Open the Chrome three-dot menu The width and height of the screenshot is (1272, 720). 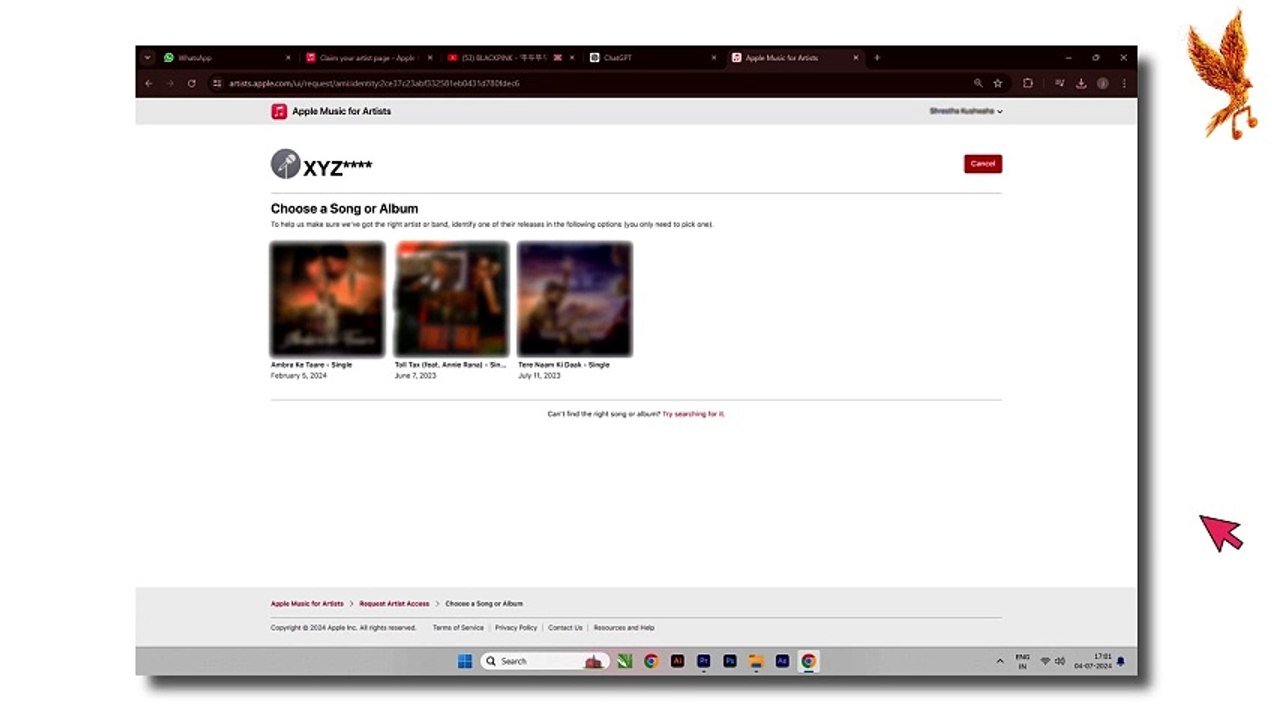(1124, 83)
